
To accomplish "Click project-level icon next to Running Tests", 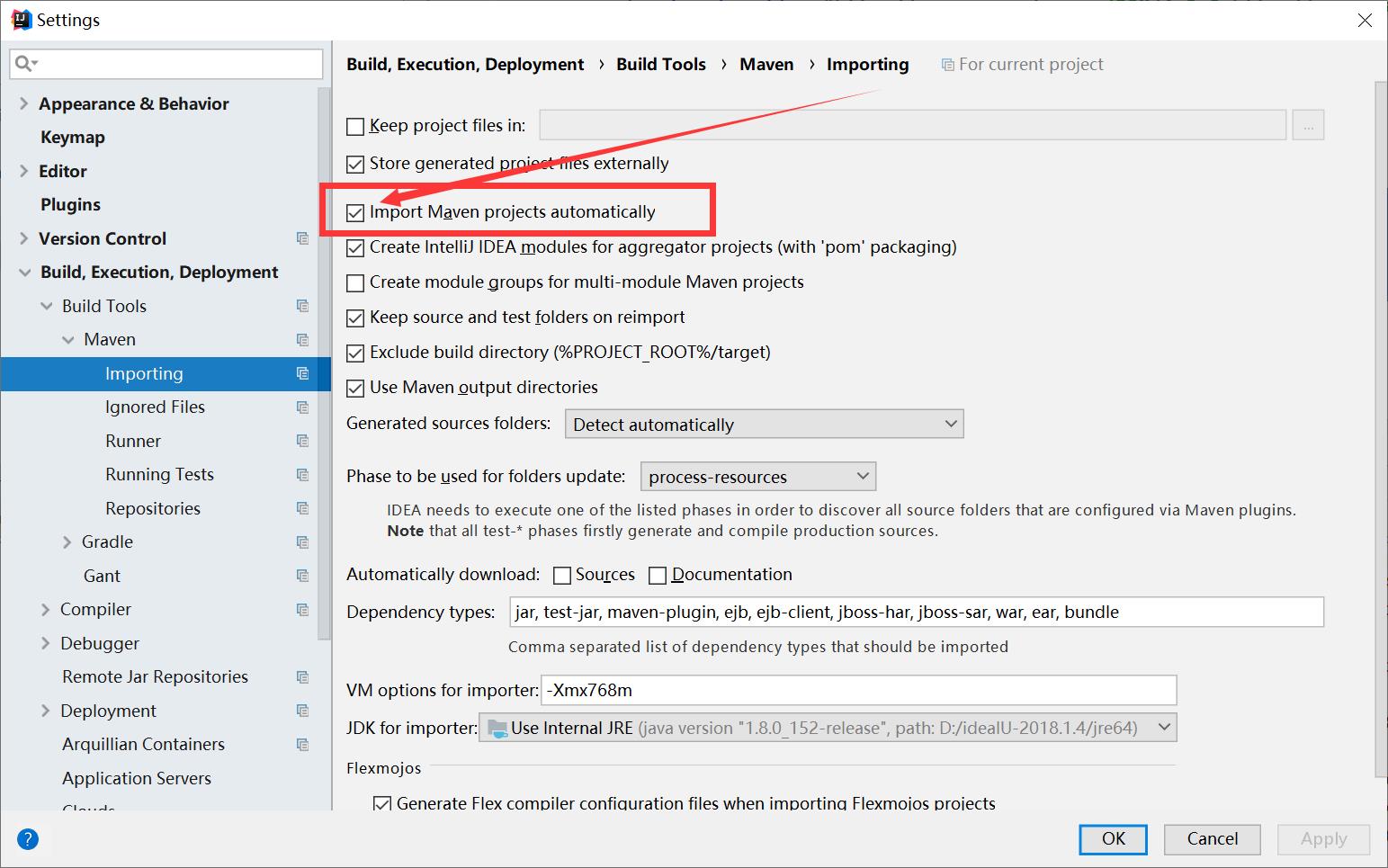I will click(x=302, y=475).
